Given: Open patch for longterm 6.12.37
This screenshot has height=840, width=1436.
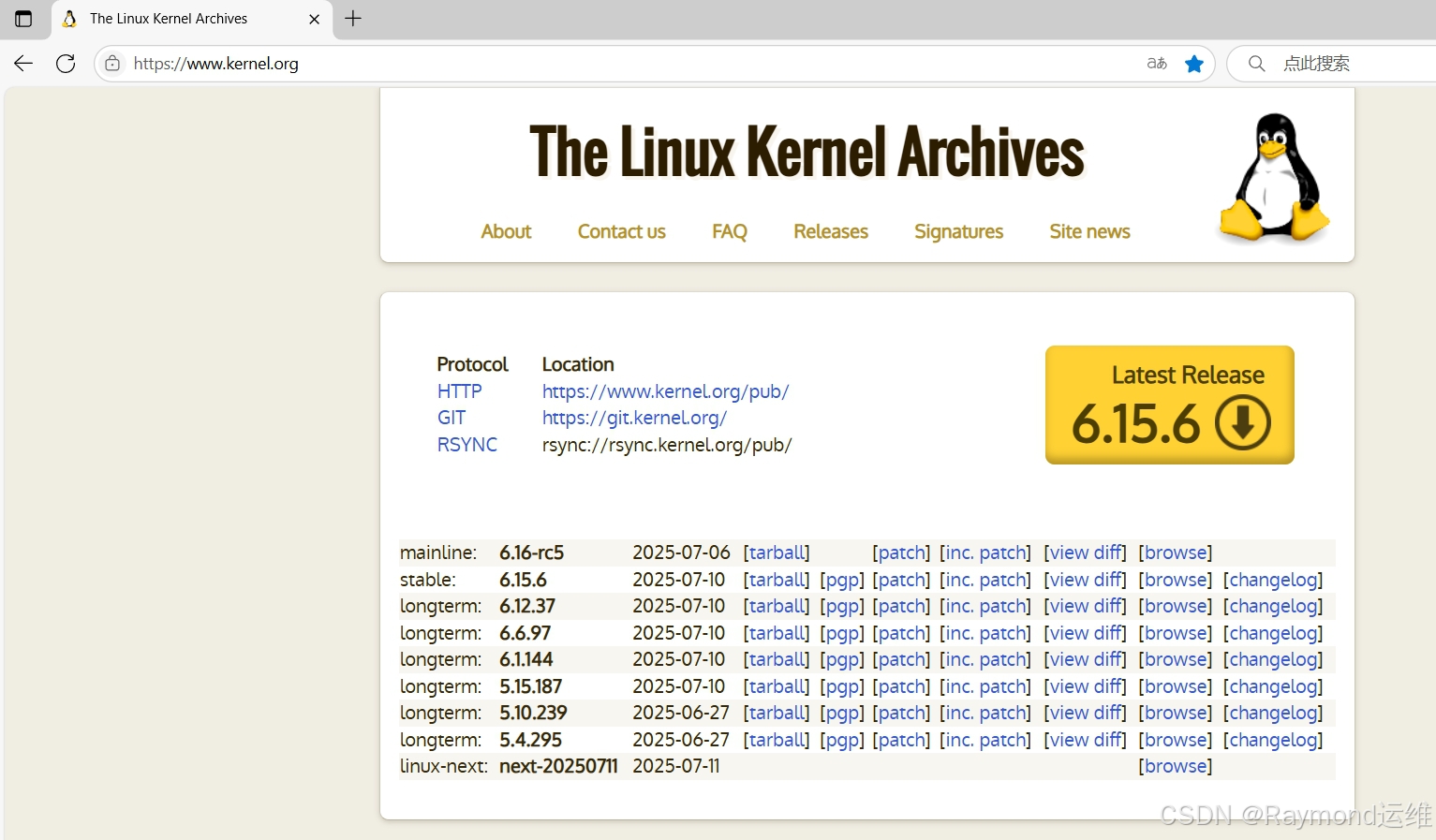Looking at the screenshot, I should pos(901,606).
